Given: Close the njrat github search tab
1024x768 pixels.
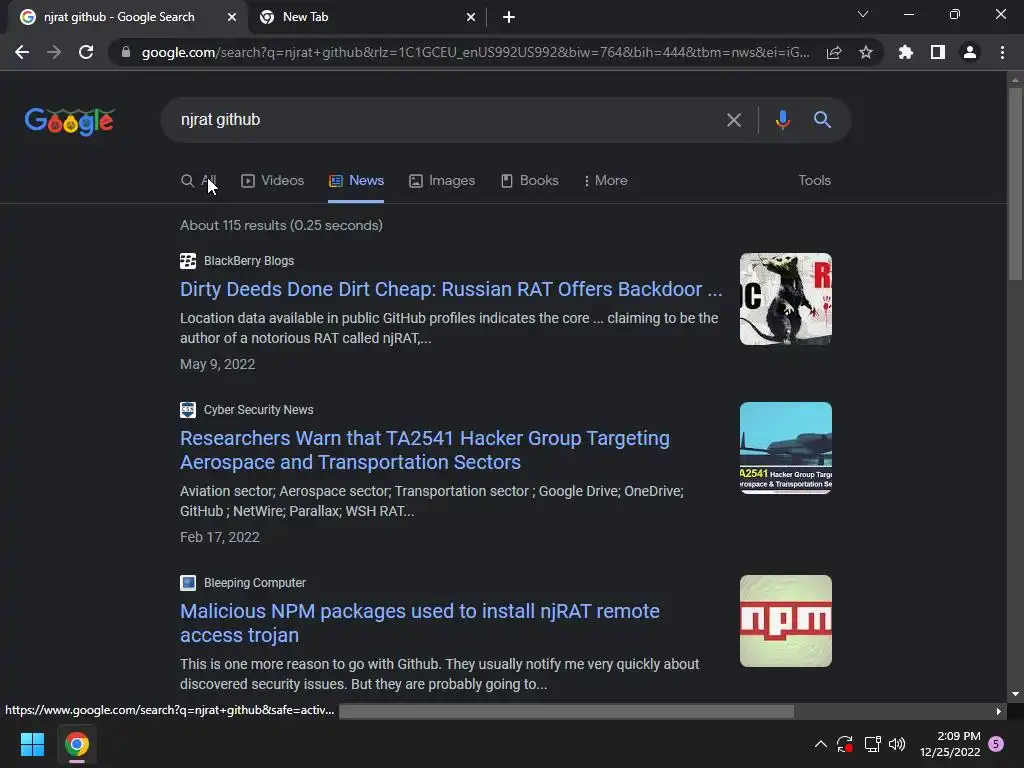Looking at the screenshot, I should (232, 18).
